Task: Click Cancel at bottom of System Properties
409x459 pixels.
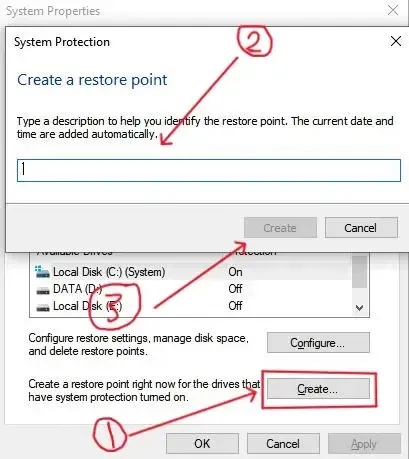Action: pyautogui.click(x=283, y=444)
